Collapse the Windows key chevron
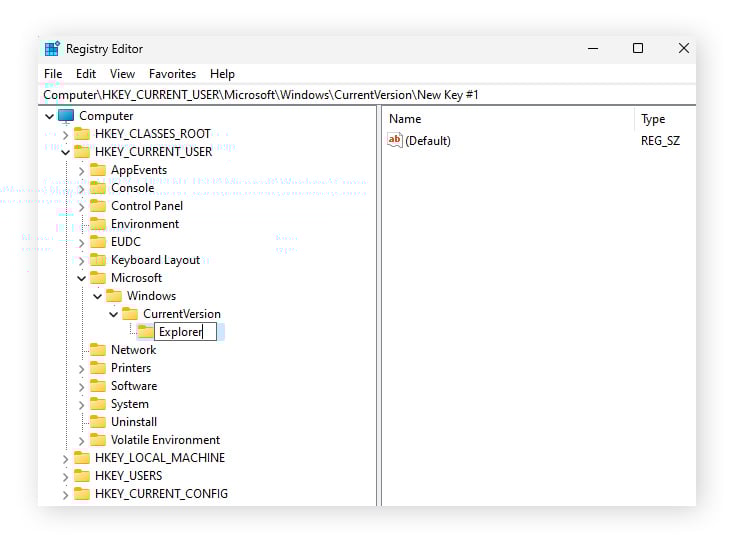Image resolution: width=734 pixels, height=543 pixels. click(x=97, y=296)
